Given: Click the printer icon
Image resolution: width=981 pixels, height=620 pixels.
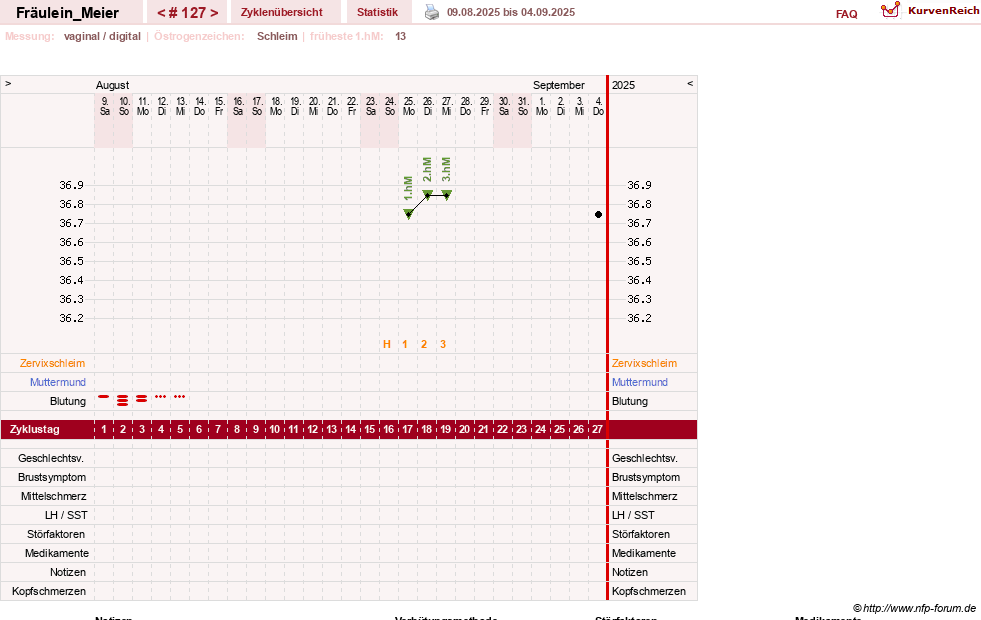Looking at the screenshot, I should point(432,12).
